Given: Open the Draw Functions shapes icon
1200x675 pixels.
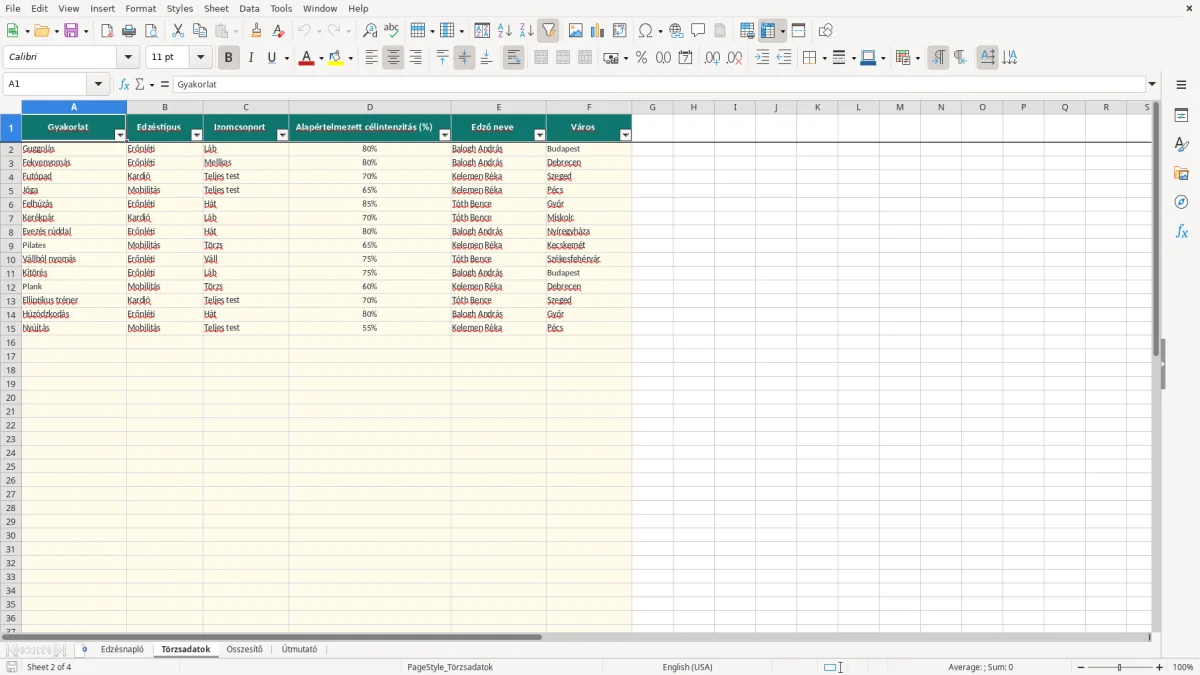Looking at the screenshot, I should (825, 31).
